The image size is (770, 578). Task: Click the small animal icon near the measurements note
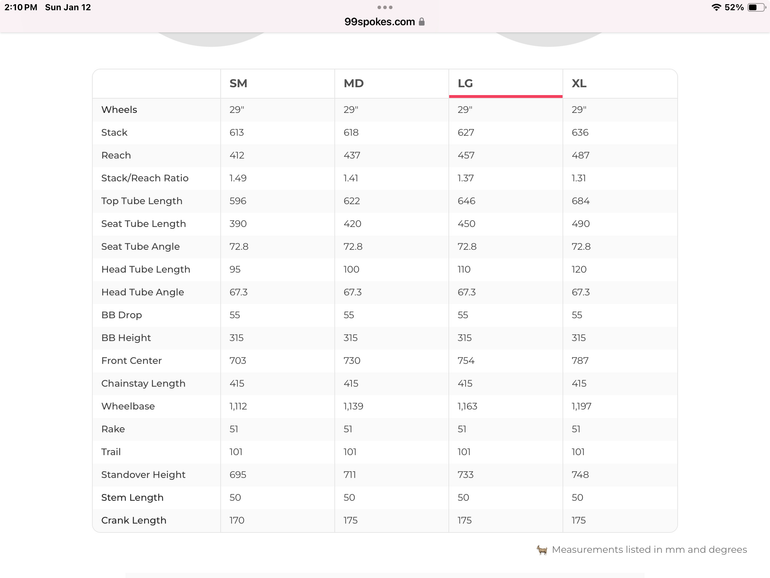(x=542, y=550)
